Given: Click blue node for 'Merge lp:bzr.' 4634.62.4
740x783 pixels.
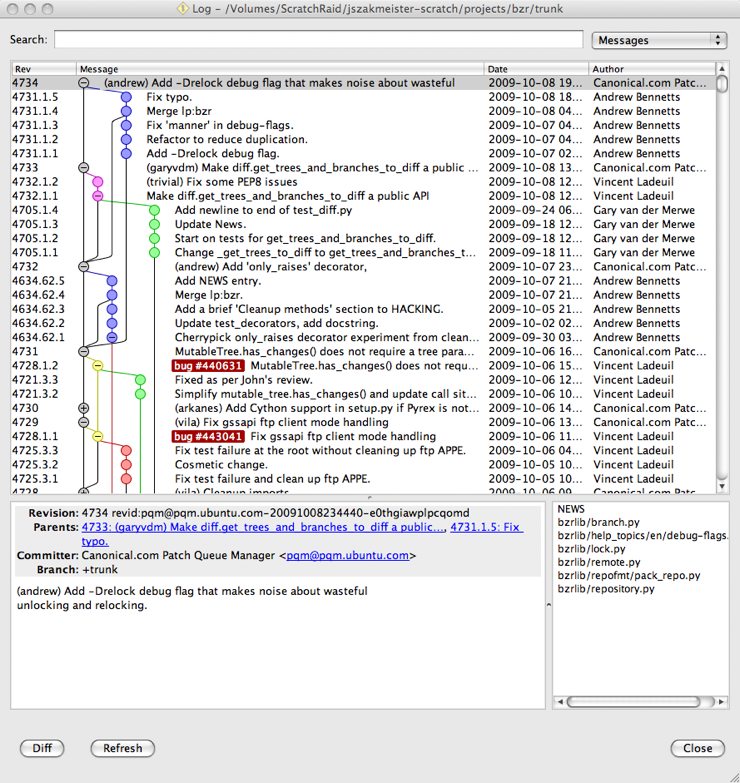Looking at the screenshot, I should 112,295.
